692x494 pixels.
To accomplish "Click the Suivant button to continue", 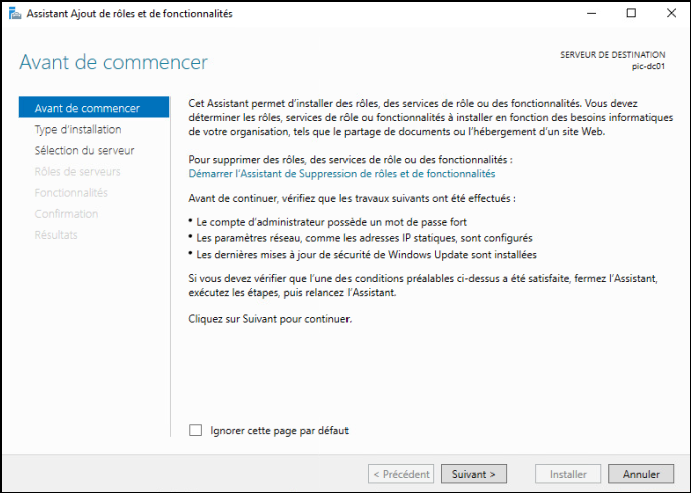I will (474, 474).
